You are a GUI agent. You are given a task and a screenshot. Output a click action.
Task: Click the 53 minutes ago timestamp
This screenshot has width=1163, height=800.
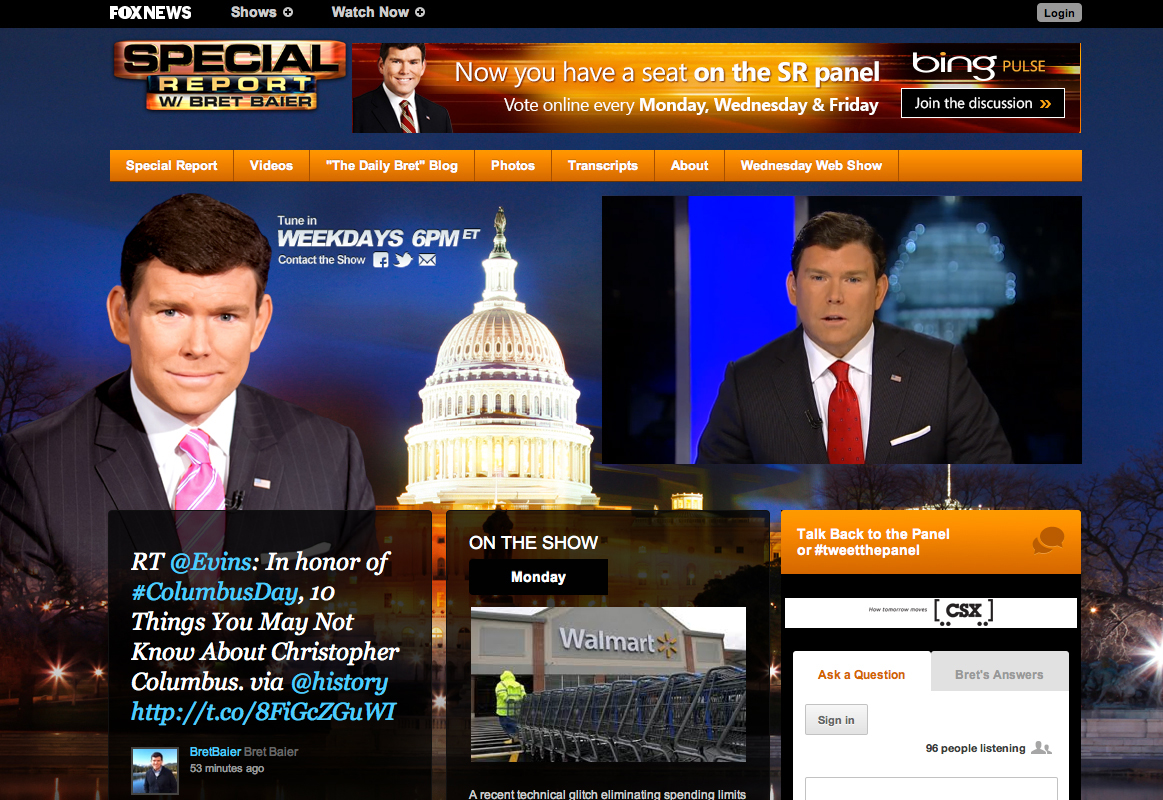point(227,768)
